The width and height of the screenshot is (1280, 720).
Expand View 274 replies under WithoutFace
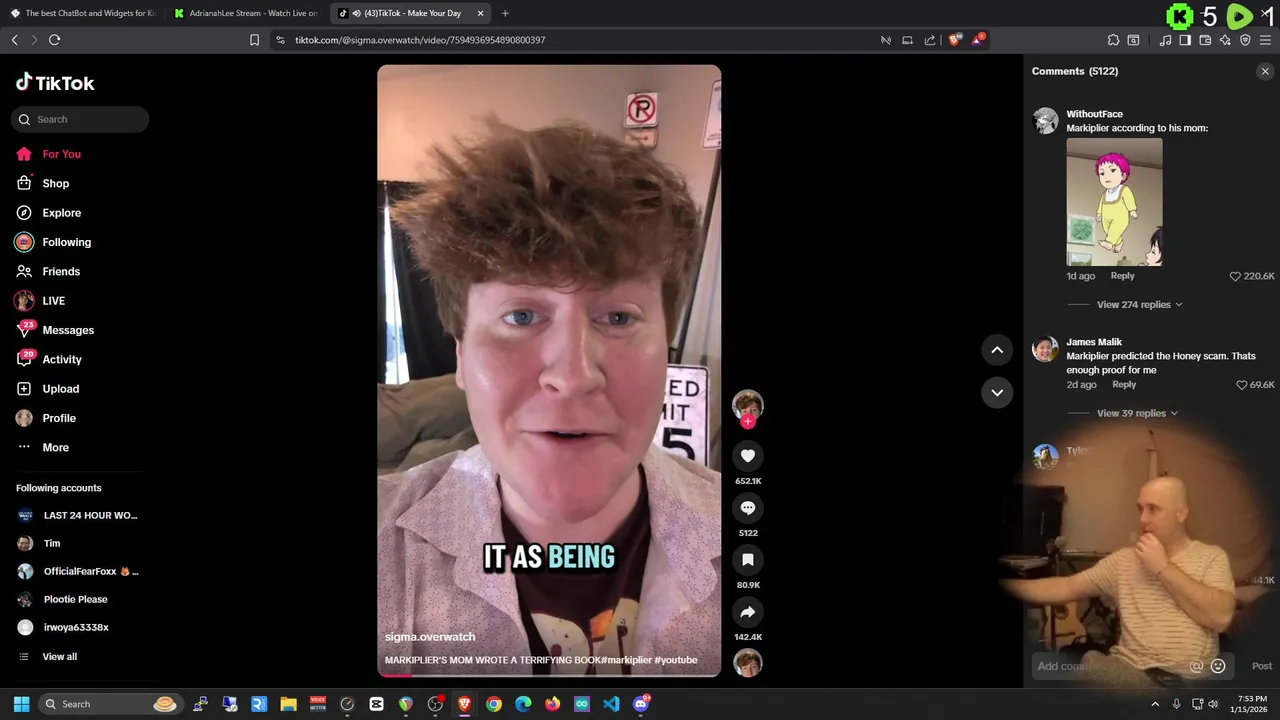point(1139,304)
